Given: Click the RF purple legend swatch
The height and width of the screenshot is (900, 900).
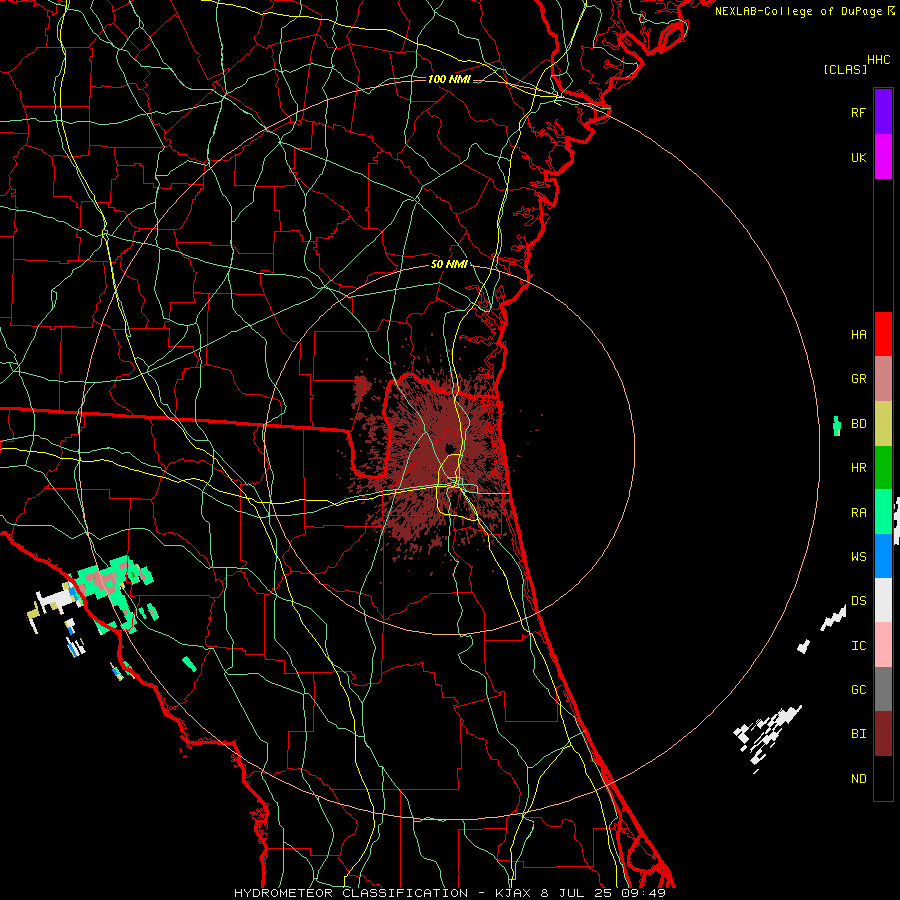Looking at the screenshot, I should (883, 112).
